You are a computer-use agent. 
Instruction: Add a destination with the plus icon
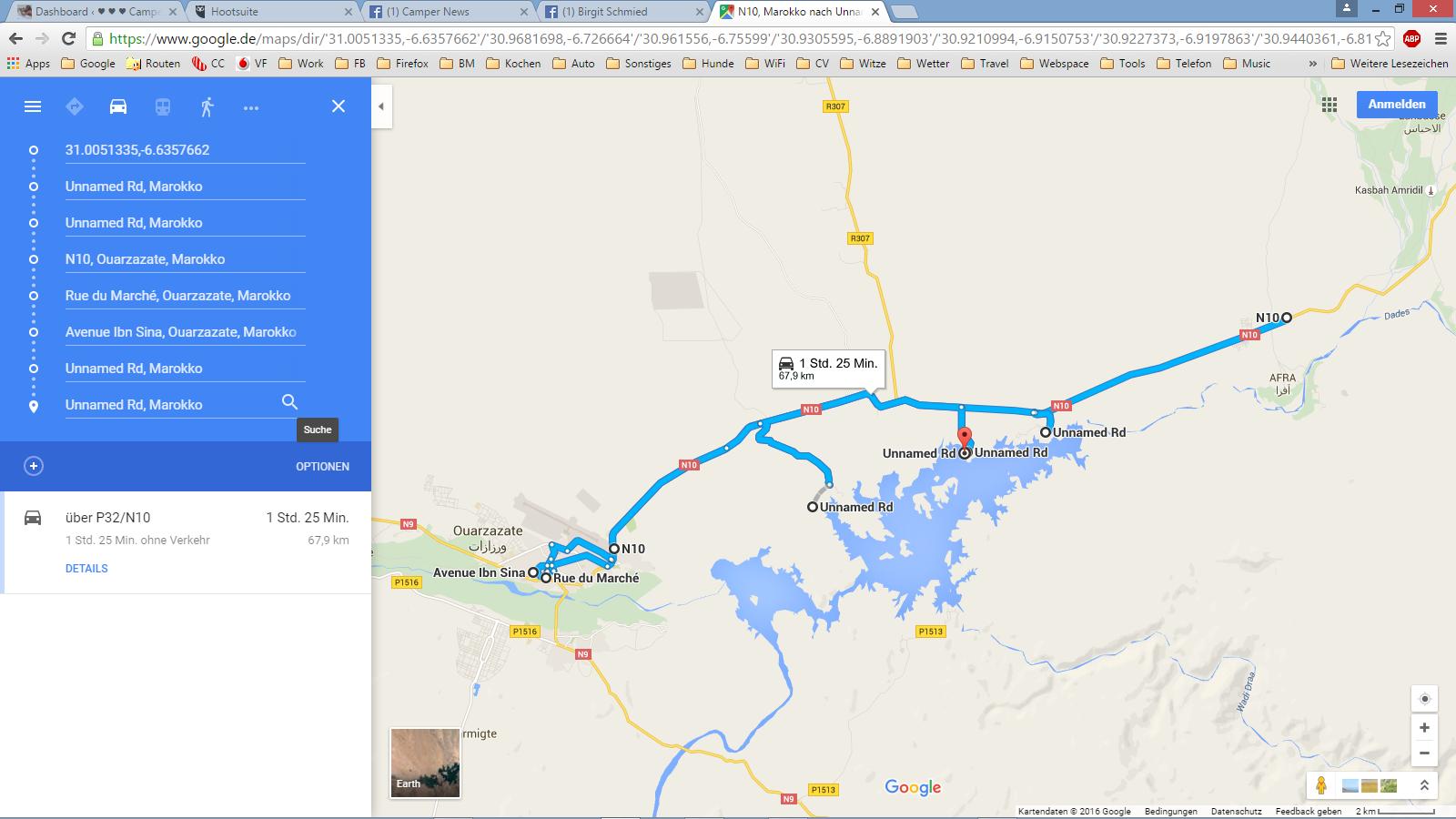[x=34, y=466]
